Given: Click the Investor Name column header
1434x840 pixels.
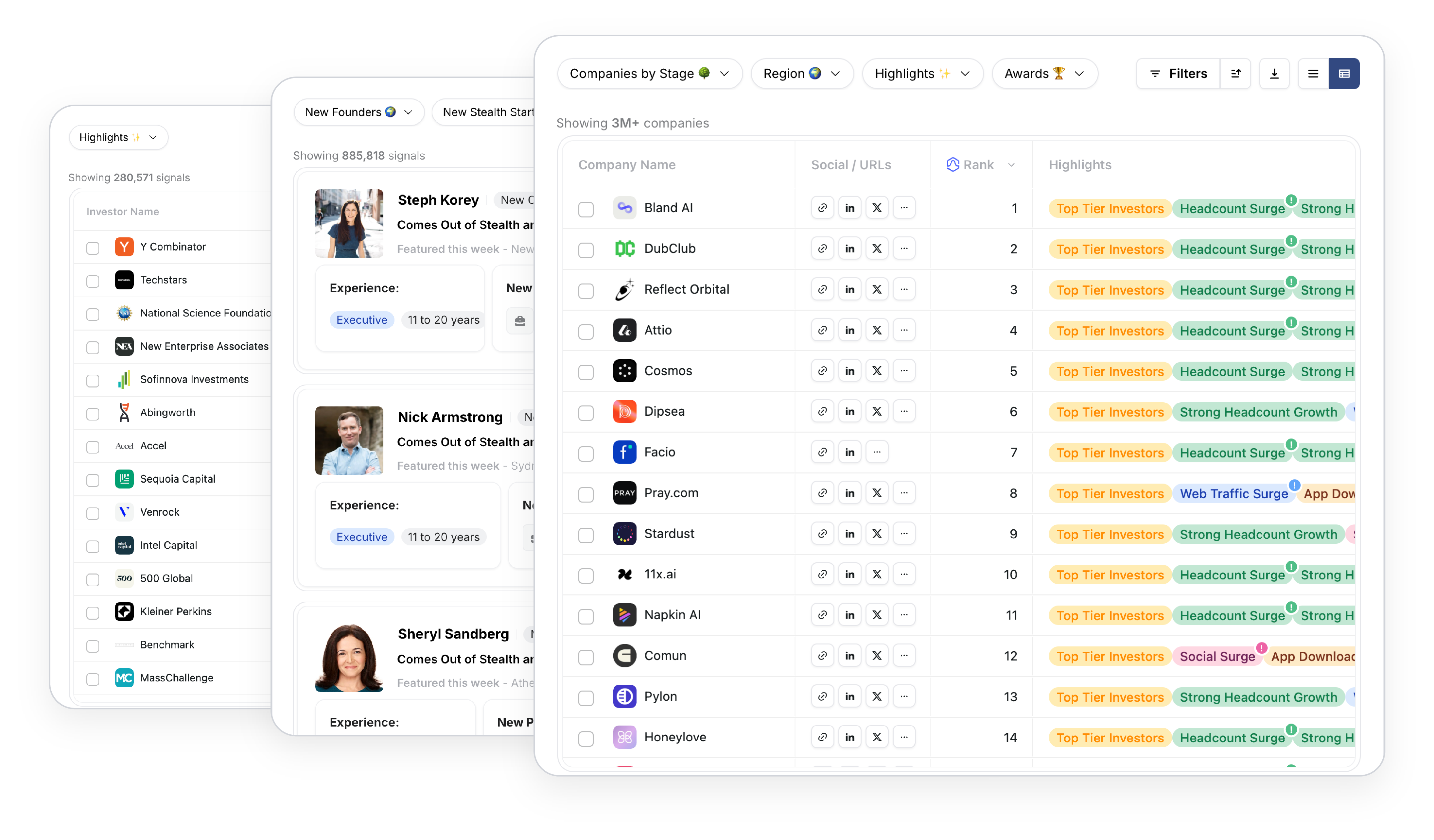Looking at the screenshot, I should (x=122, y=212).
